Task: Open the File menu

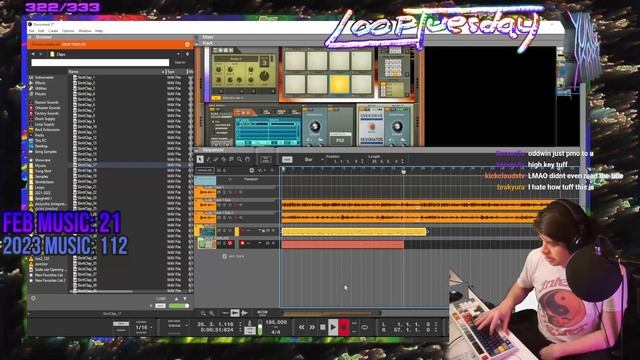Action: point(31,31)
